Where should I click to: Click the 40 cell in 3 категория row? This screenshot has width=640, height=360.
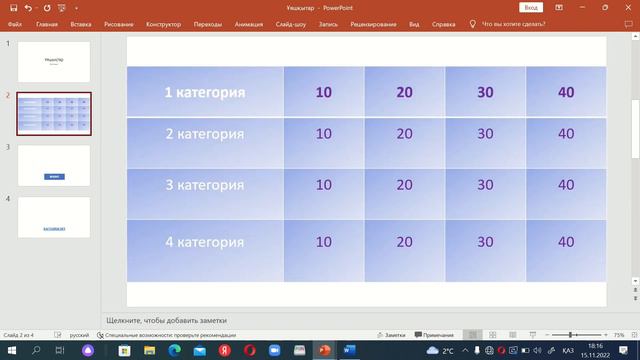tap(566, 194)
